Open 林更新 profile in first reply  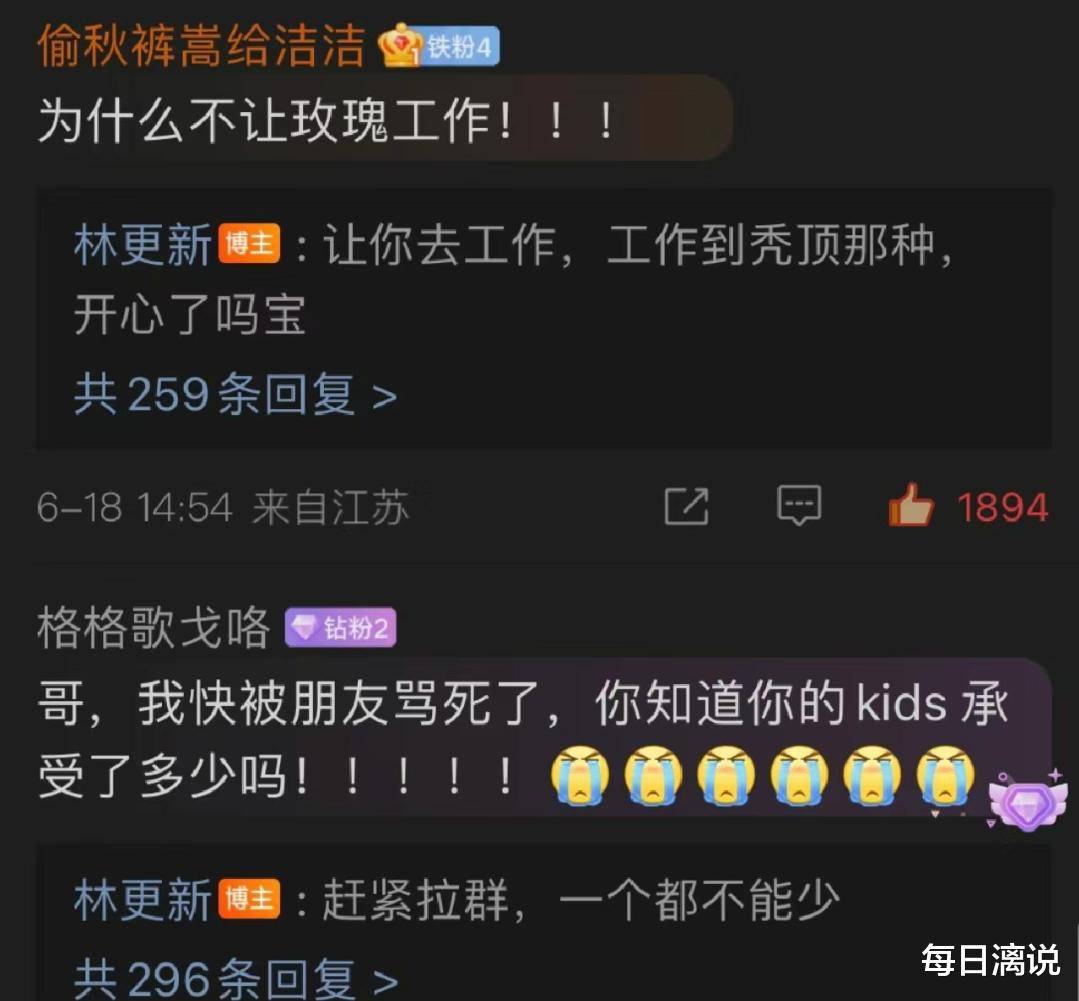coord(143,244)
